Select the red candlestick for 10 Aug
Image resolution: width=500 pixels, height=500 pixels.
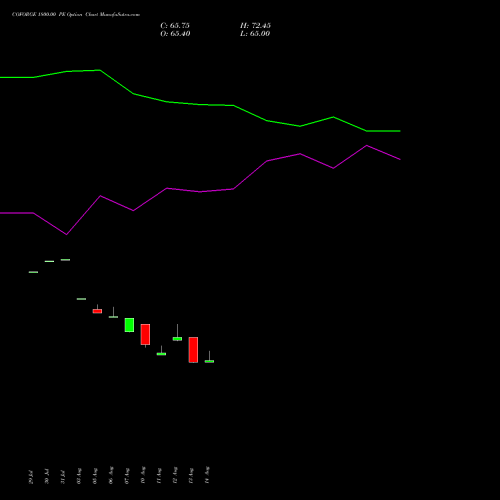click(x=145, y=335)
